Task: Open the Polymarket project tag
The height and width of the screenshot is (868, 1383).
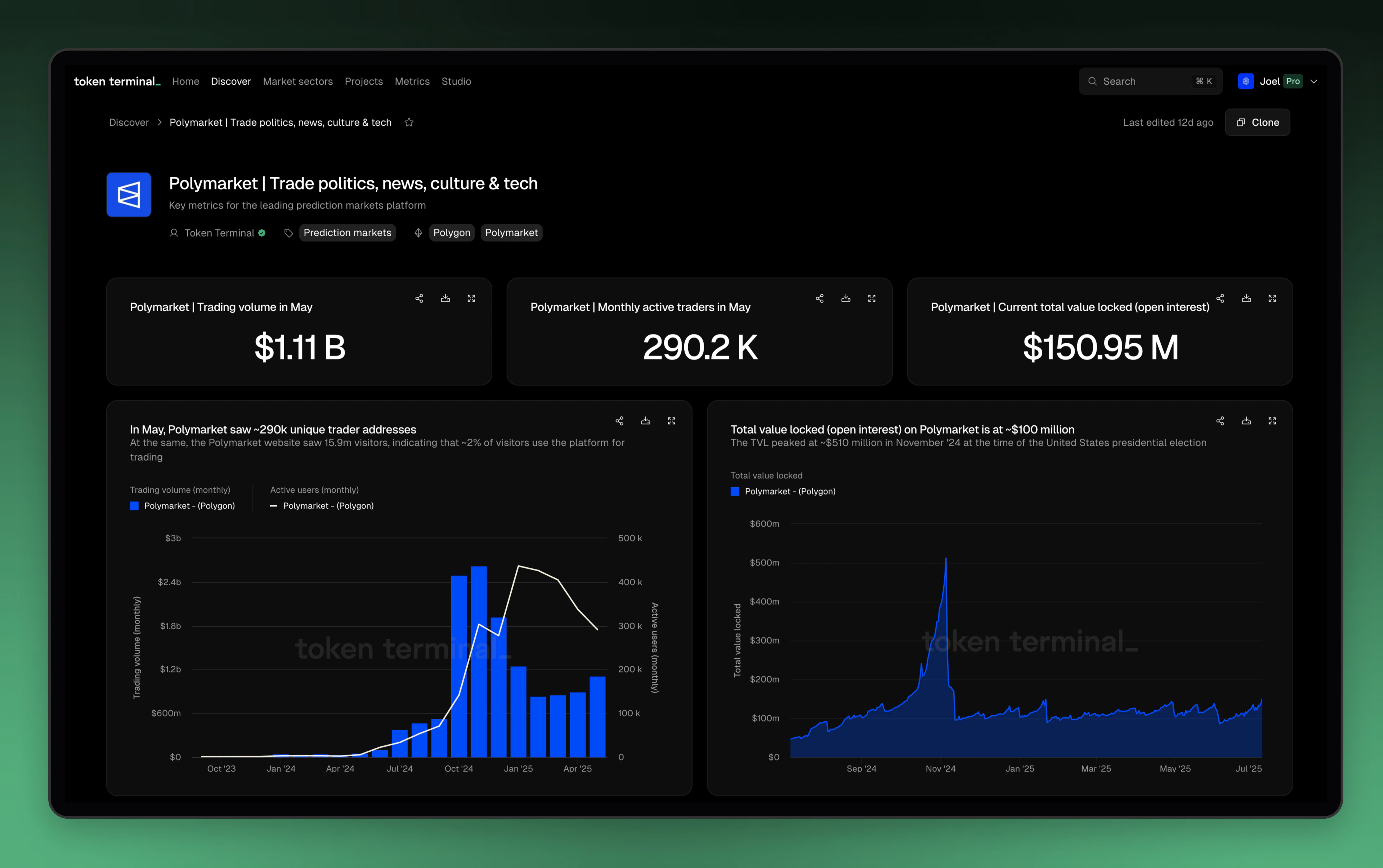Action: pos(511,233)
